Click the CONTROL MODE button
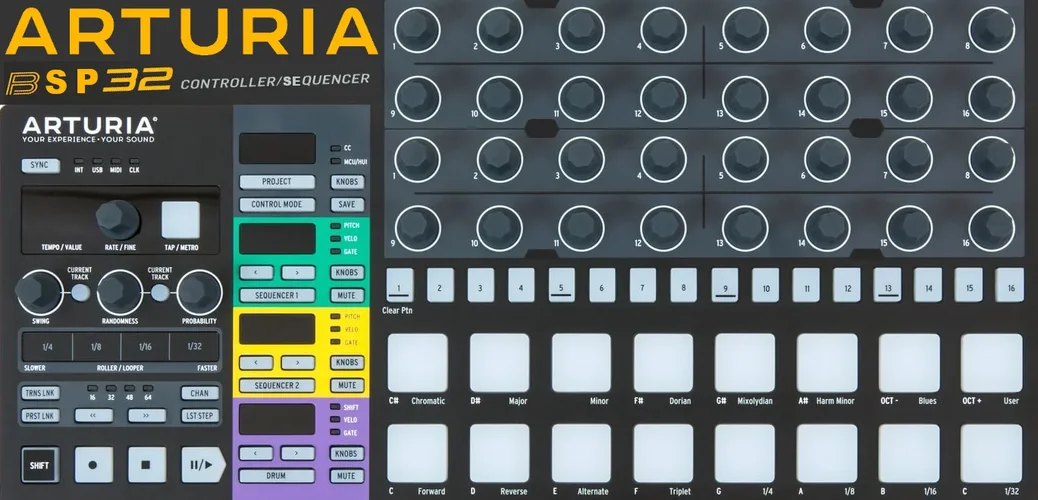This screenshot has height=500, width=1038. click(277, 205)
